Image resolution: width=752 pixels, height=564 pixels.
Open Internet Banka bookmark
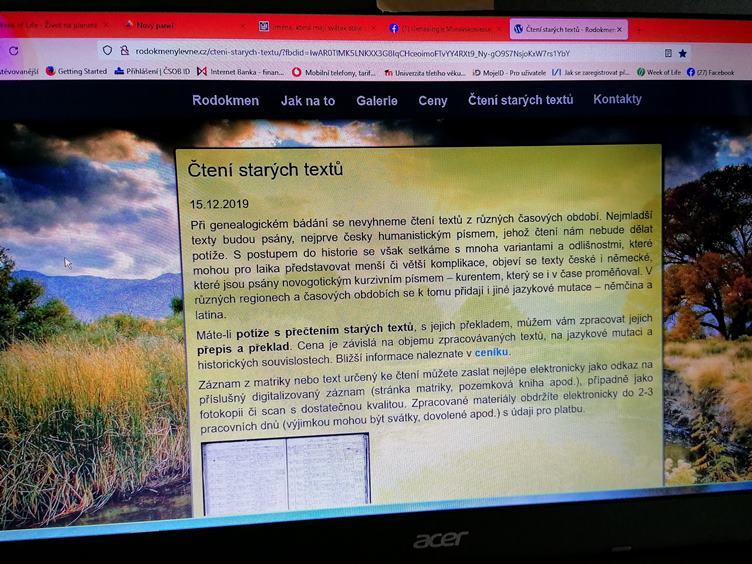241,72
